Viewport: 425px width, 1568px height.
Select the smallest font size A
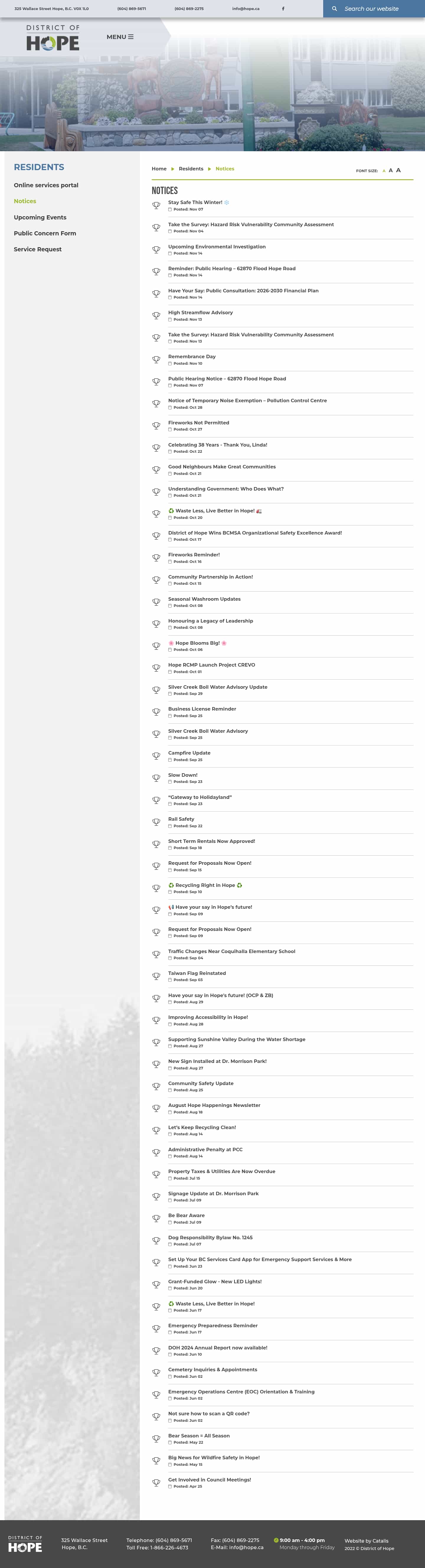pyautogui.click(x=384, y=171)
